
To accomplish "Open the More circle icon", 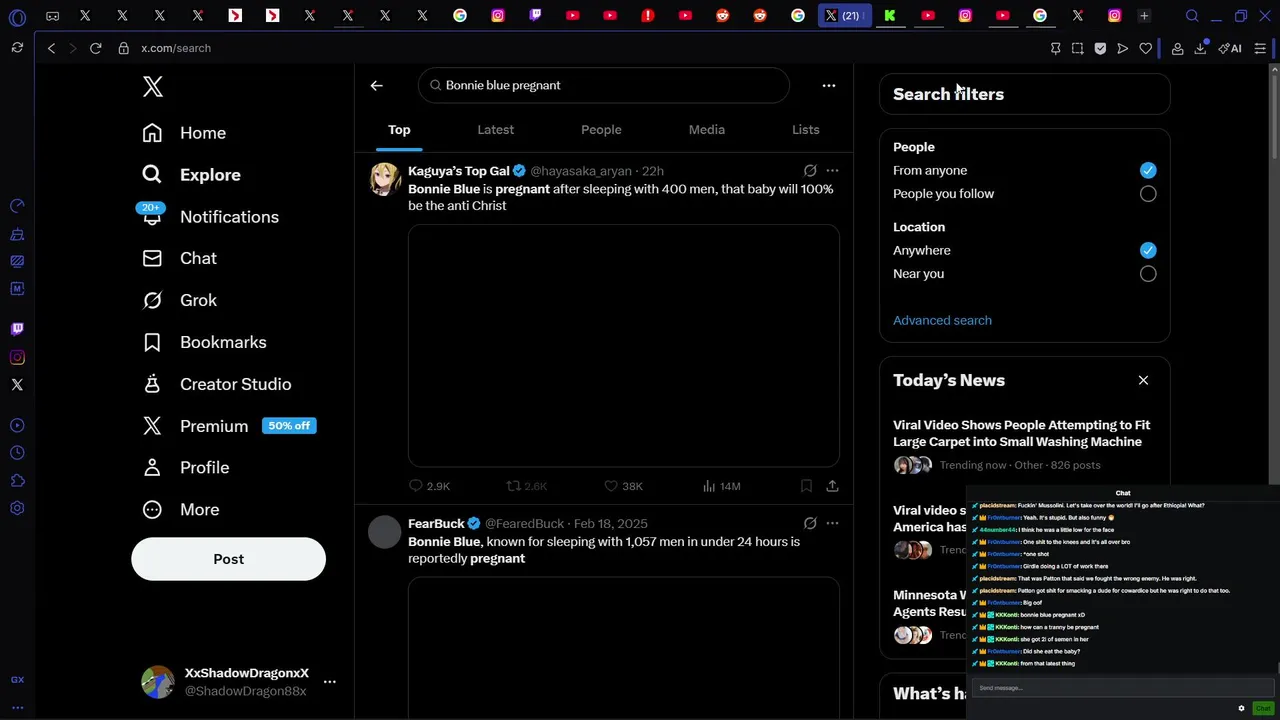I will (152, 509).
